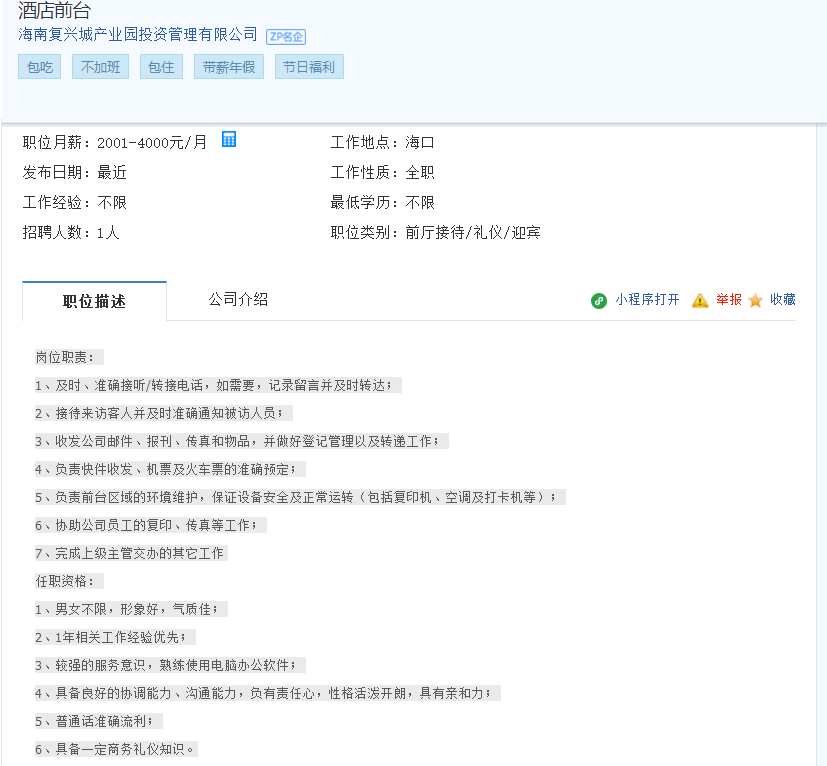Click the 海口 work location value

coord(420,143)
